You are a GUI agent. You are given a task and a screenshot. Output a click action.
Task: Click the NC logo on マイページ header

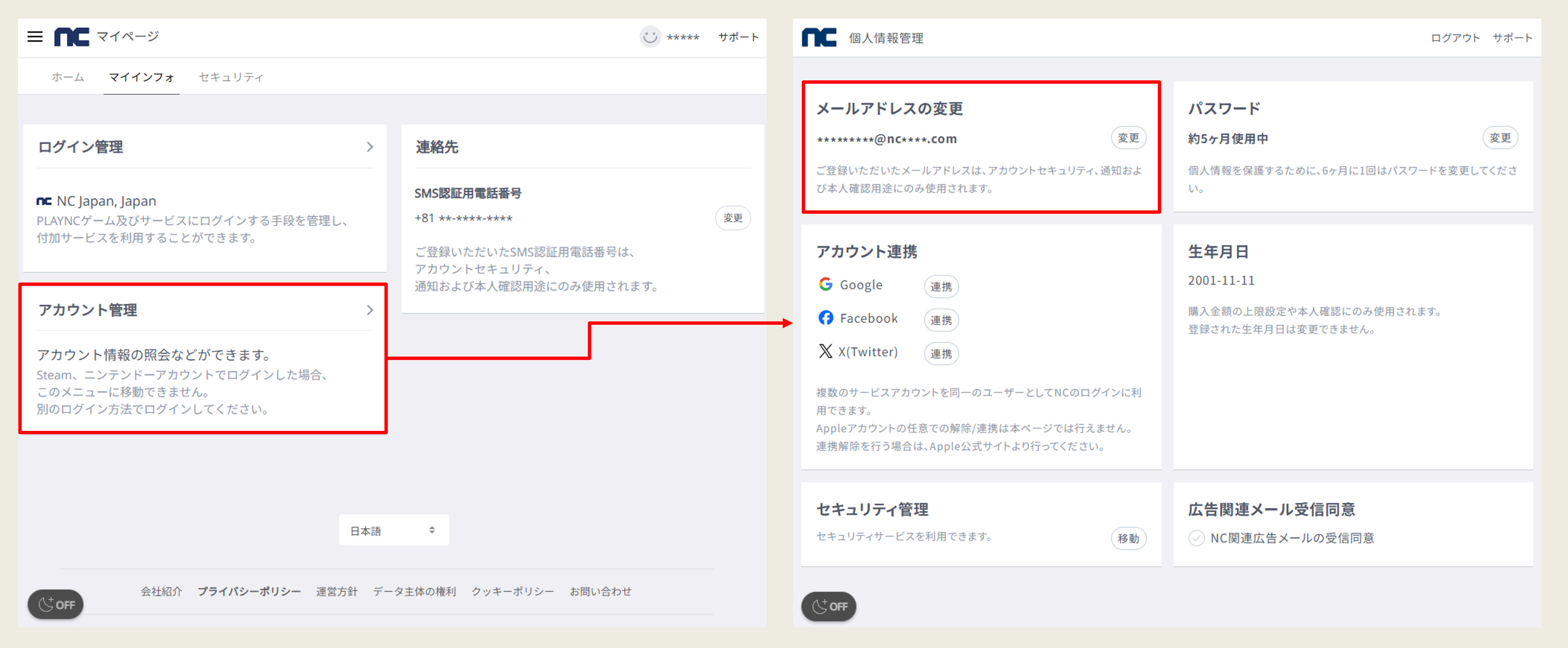coord(71,37)
